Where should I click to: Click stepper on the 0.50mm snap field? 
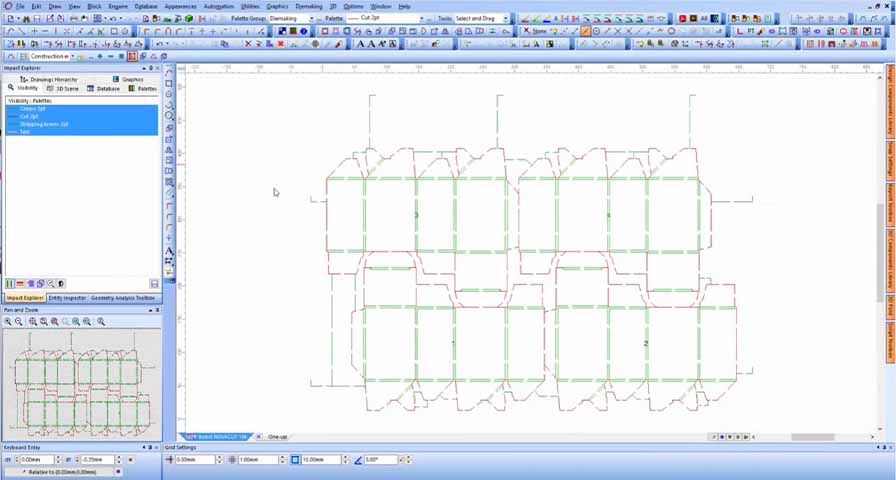point(219,459)
